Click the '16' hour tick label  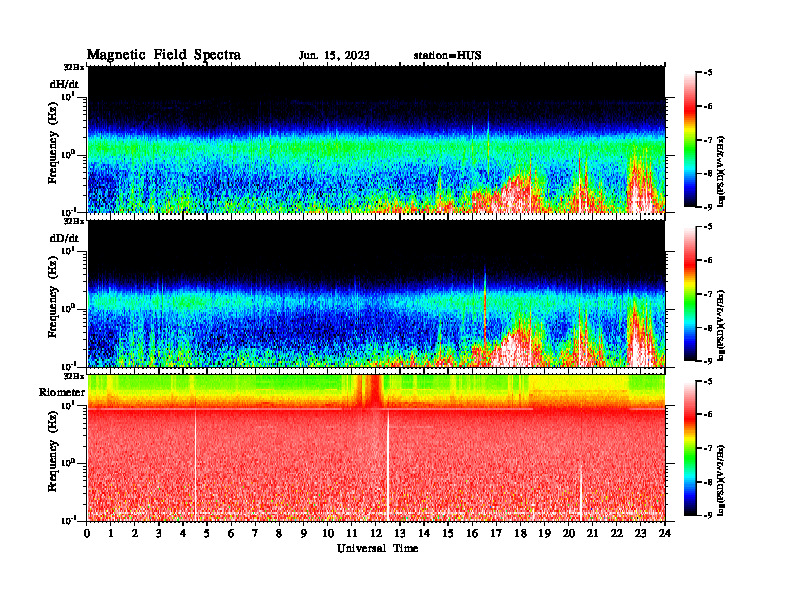[x=472, y=533]
